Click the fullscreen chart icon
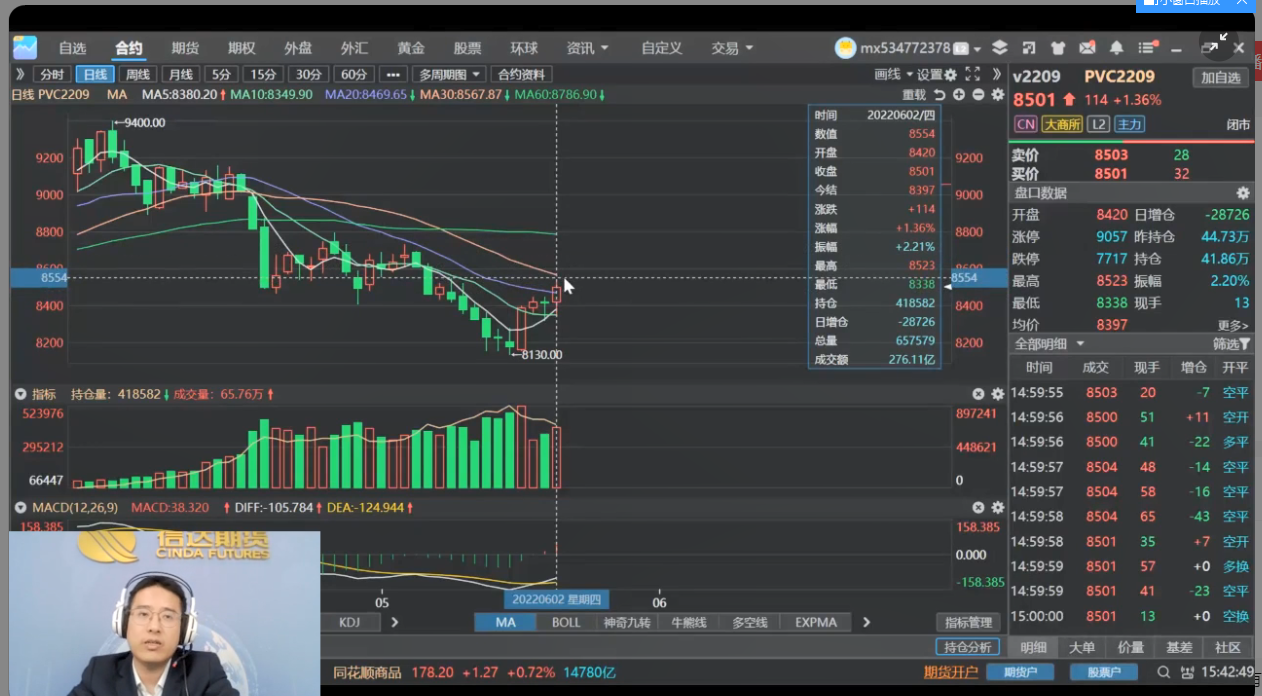1262x696 pixels. 972,74
